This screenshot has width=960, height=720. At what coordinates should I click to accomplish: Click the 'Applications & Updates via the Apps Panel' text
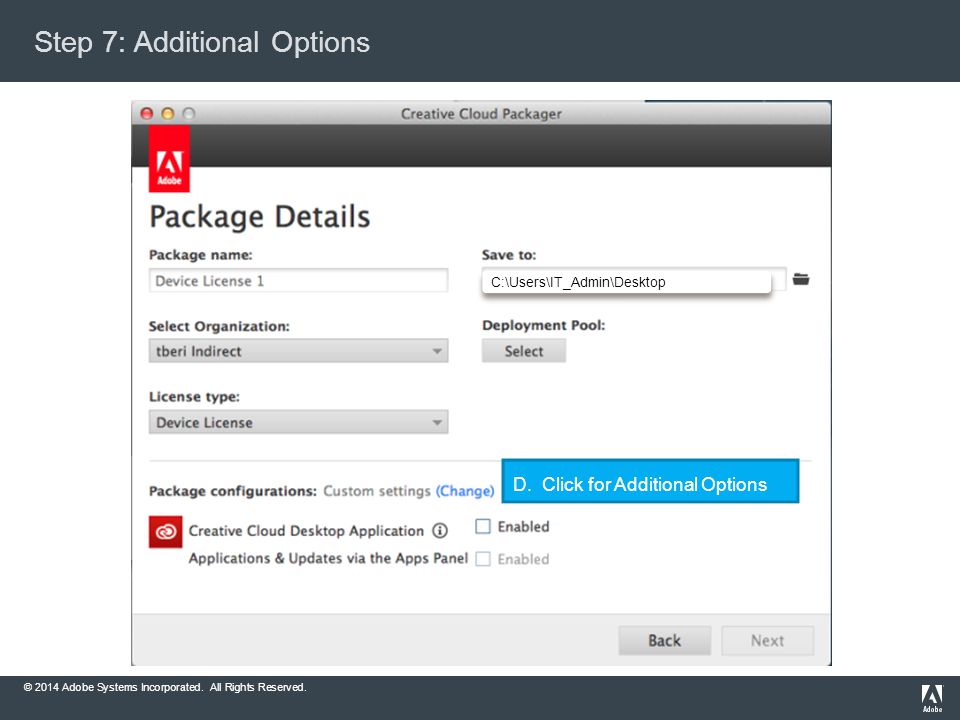[328, 558]
